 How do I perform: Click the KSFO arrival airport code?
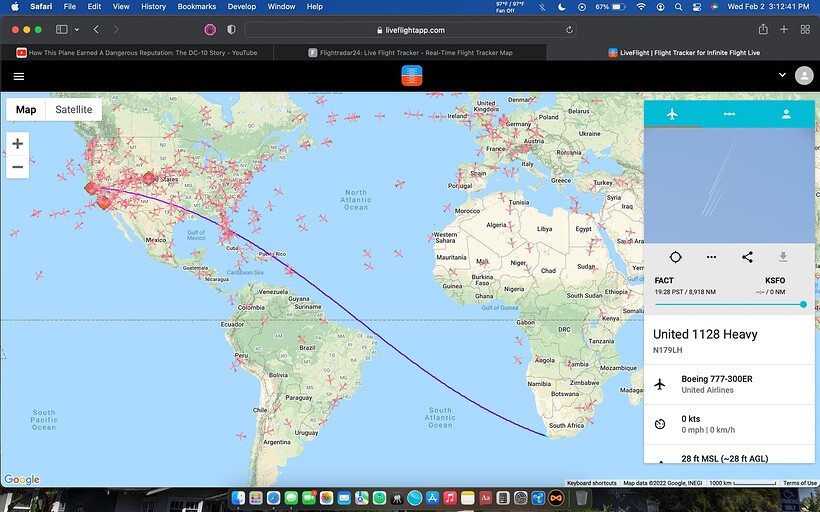[x=775, y=280]
